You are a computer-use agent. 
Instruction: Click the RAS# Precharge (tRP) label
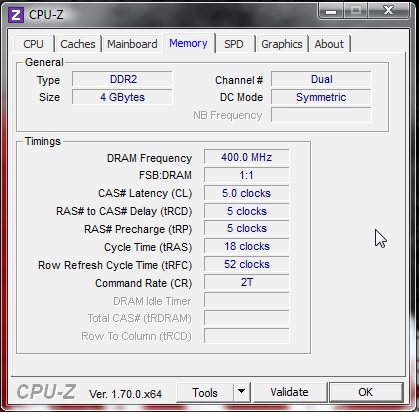pos(138,229)
